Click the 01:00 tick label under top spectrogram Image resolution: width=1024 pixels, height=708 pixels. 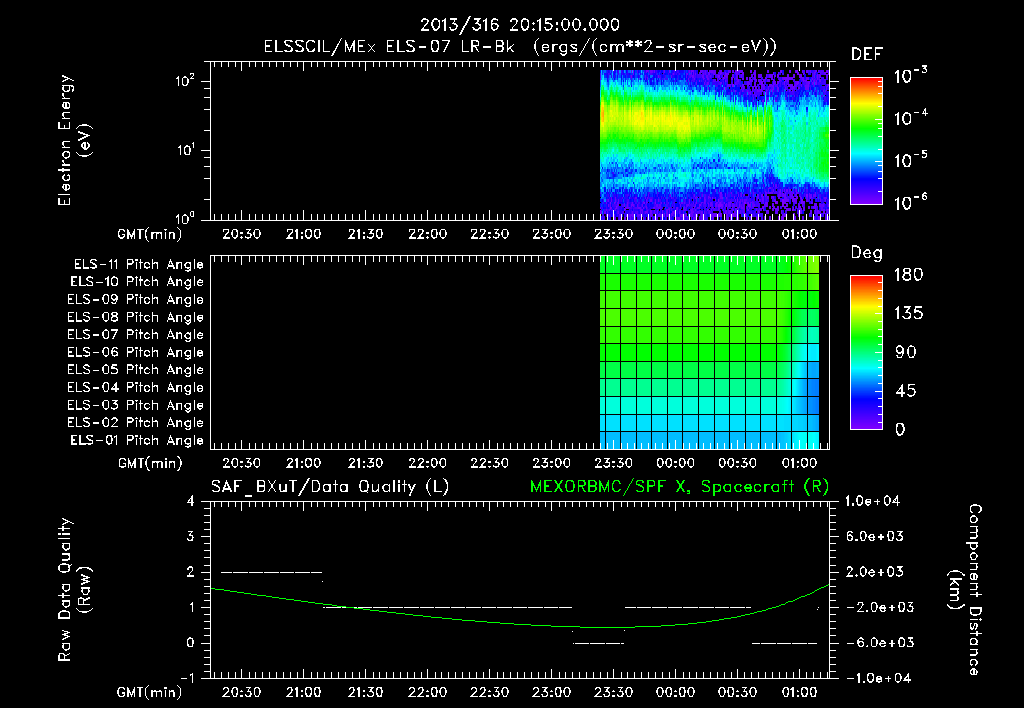pos(799,234)
